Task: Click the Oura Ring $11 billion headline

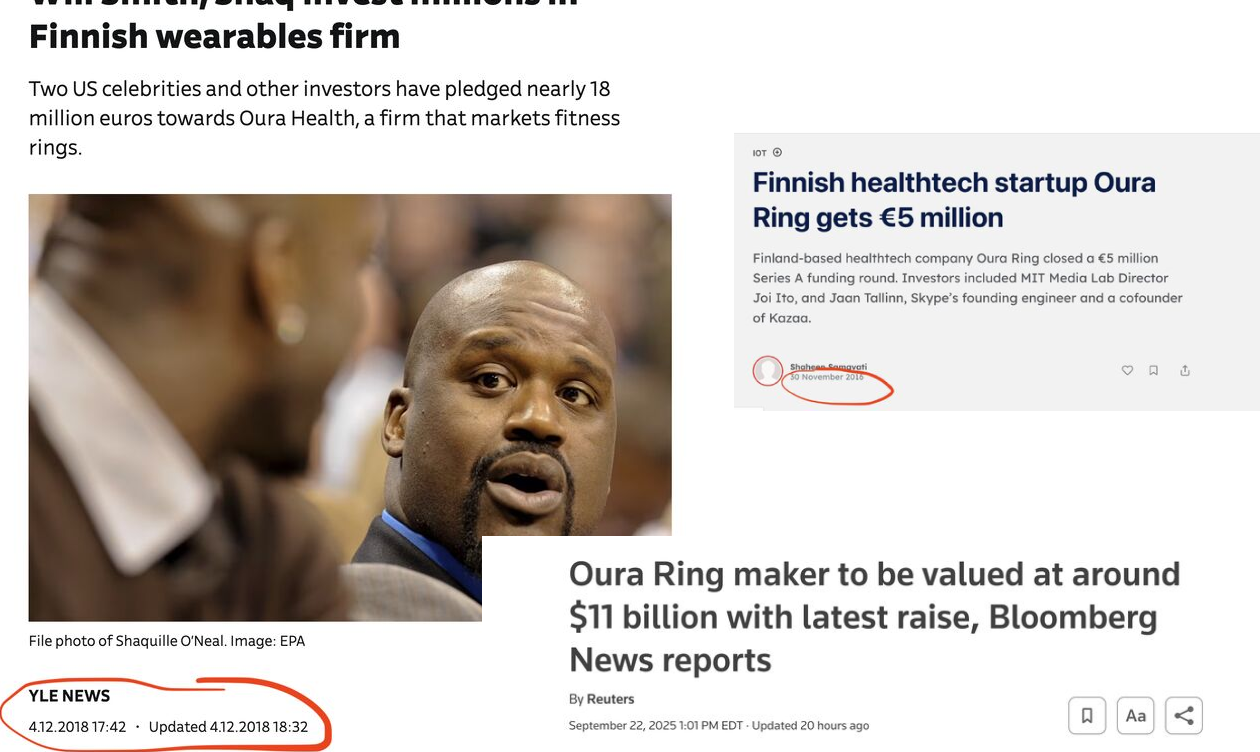Action: [x=874, y=617]
